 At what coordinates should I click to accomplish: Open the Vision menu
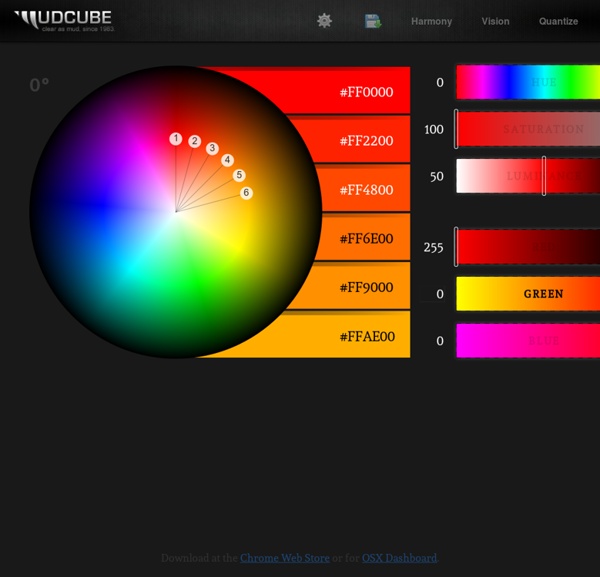(495, 21)
